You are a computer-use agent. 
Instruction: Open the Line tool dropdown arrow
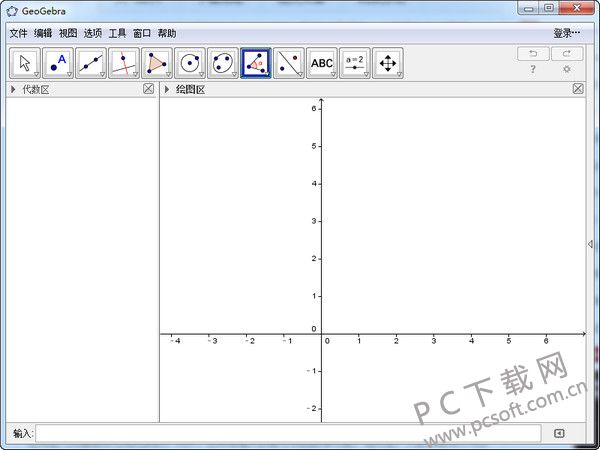coord(102,74)
